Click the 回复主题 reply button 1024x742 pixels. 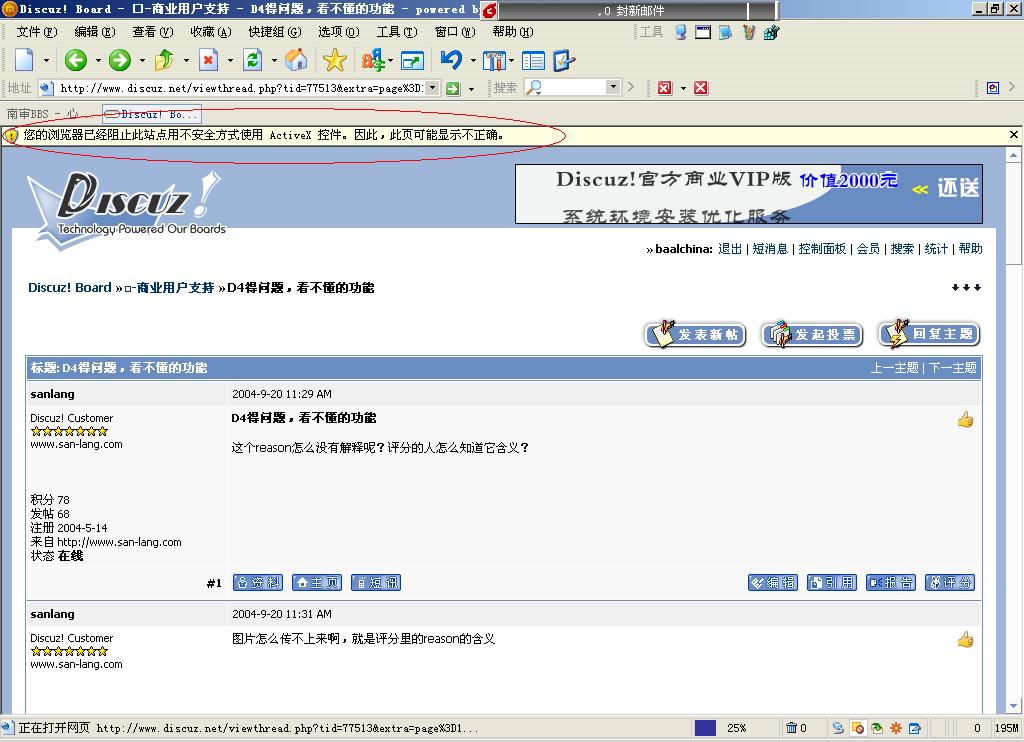(929, 334)
